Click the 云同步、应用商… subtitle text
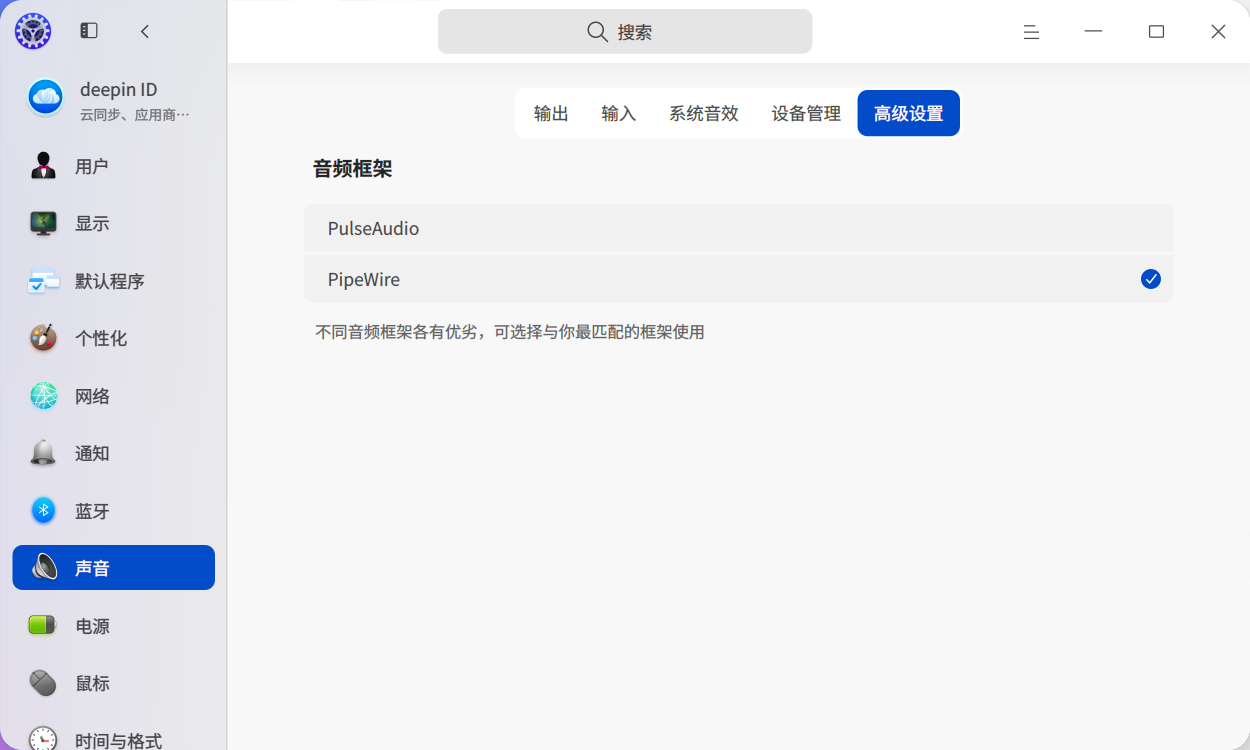Viewport: 1250px width, 750px height. (x=135, y=114)
